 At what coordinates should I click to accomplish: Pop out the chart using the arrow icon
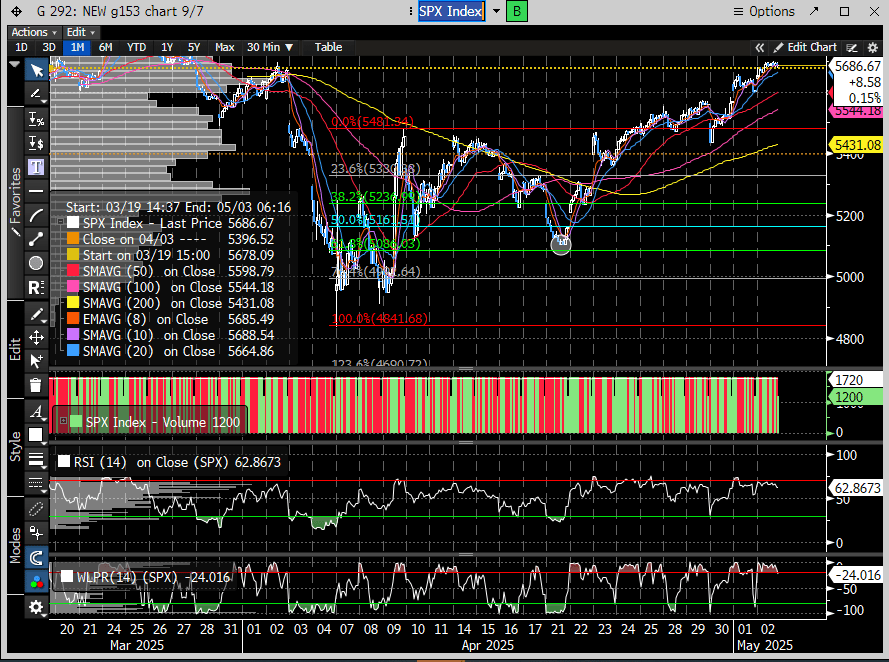click(814, 11)
